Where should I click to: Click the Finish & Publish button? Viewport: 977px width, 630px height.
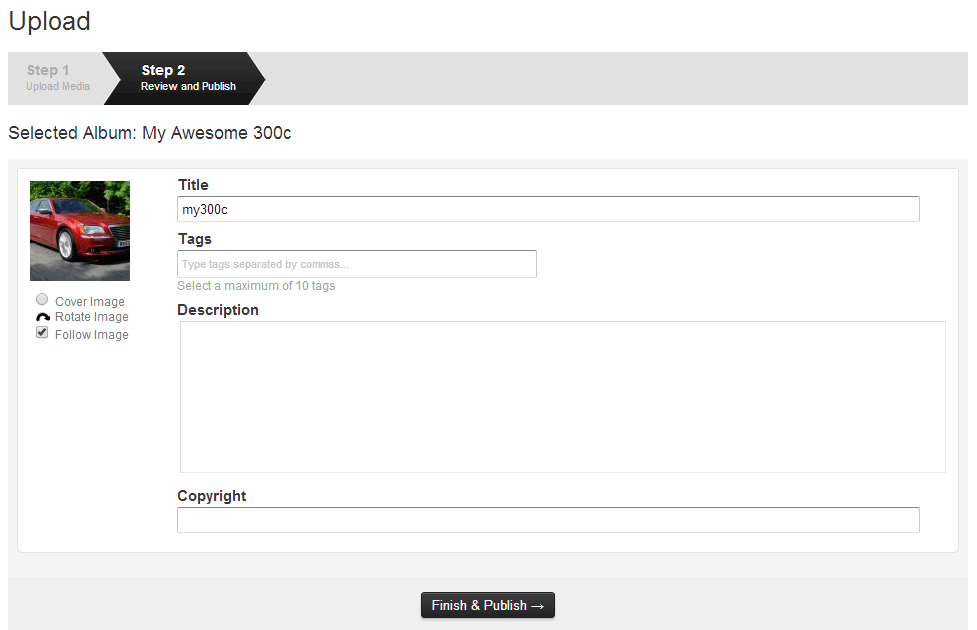[488, 605]
